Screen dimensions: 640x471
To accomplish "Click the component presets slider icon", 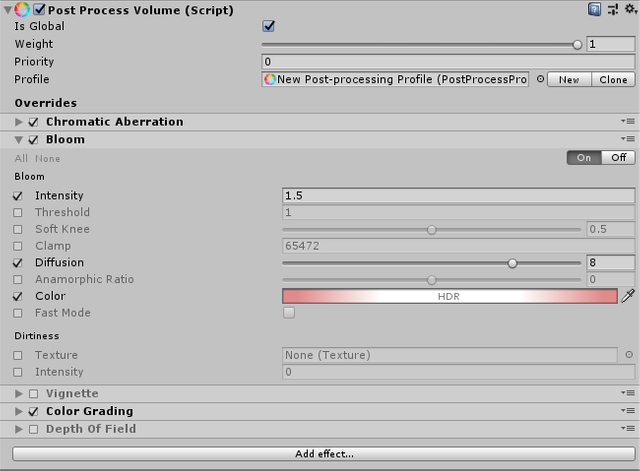I will pos(611,9).
